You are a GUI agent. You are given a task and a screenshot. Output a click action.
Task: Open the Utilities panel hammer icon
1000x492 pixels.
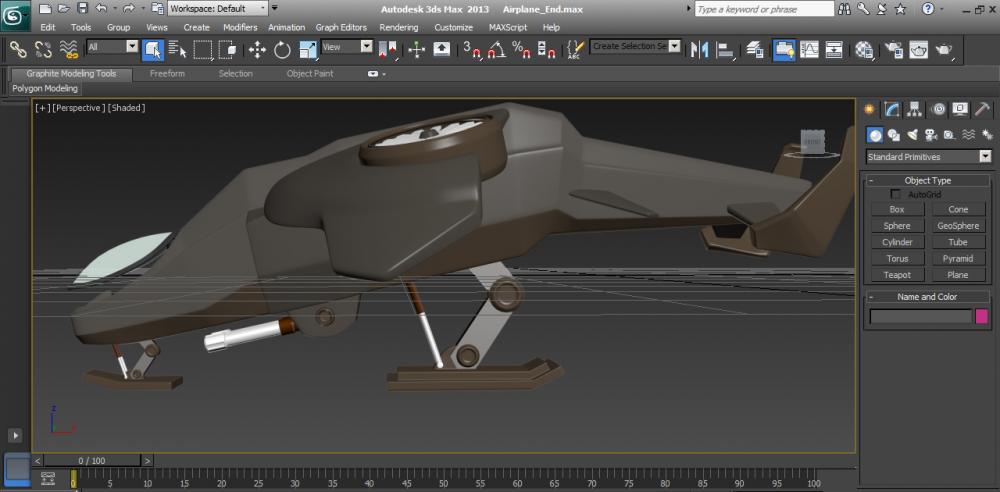tap(983, 110)
